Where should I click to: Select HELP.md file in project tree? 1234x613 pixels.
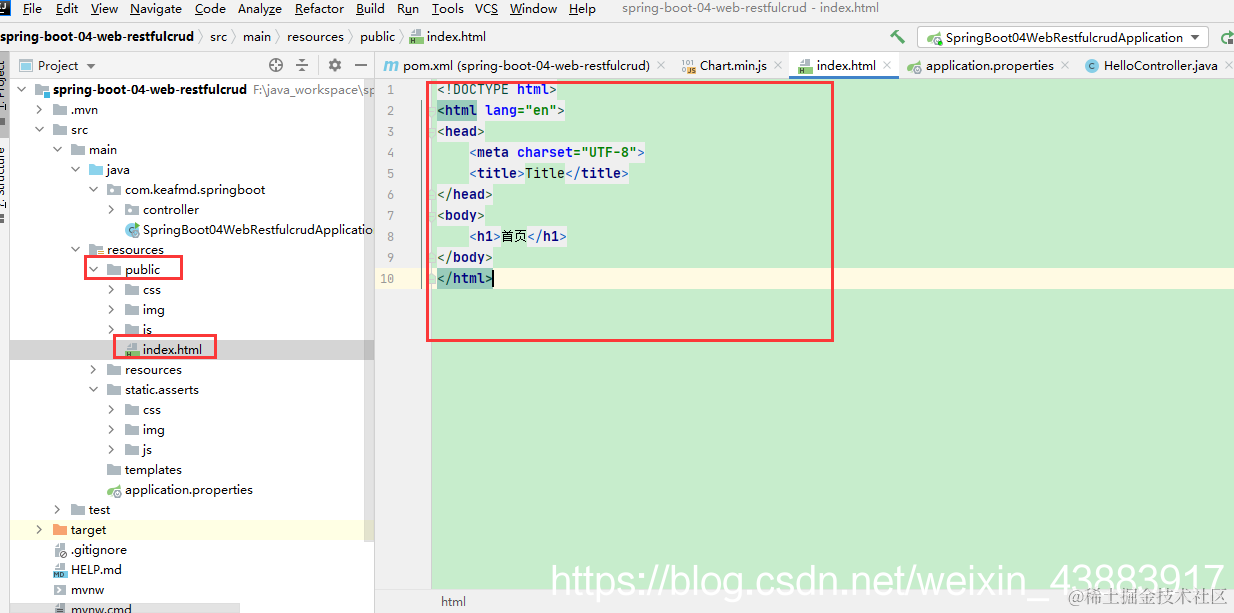point(96,570)
